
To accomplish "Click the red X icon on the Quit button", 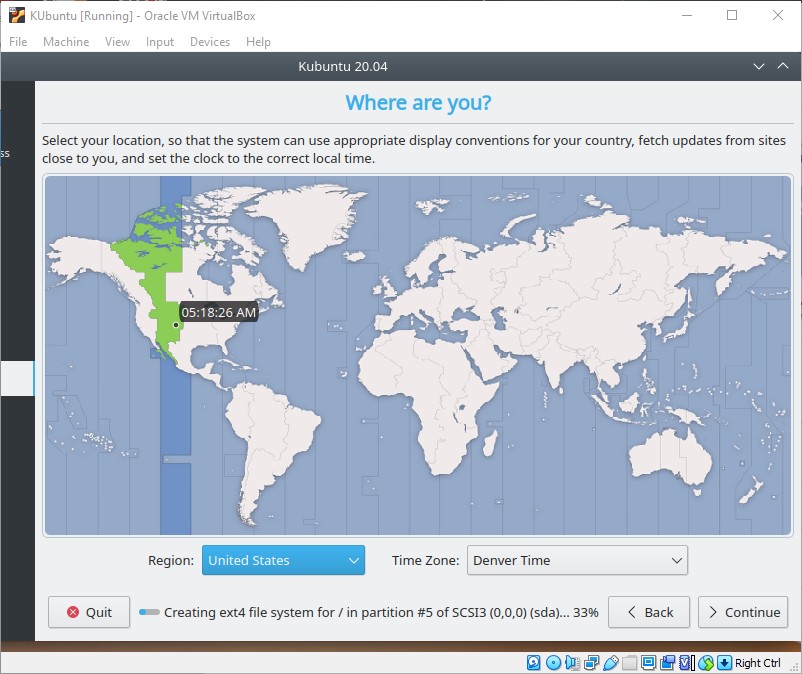I will (73, 612).
